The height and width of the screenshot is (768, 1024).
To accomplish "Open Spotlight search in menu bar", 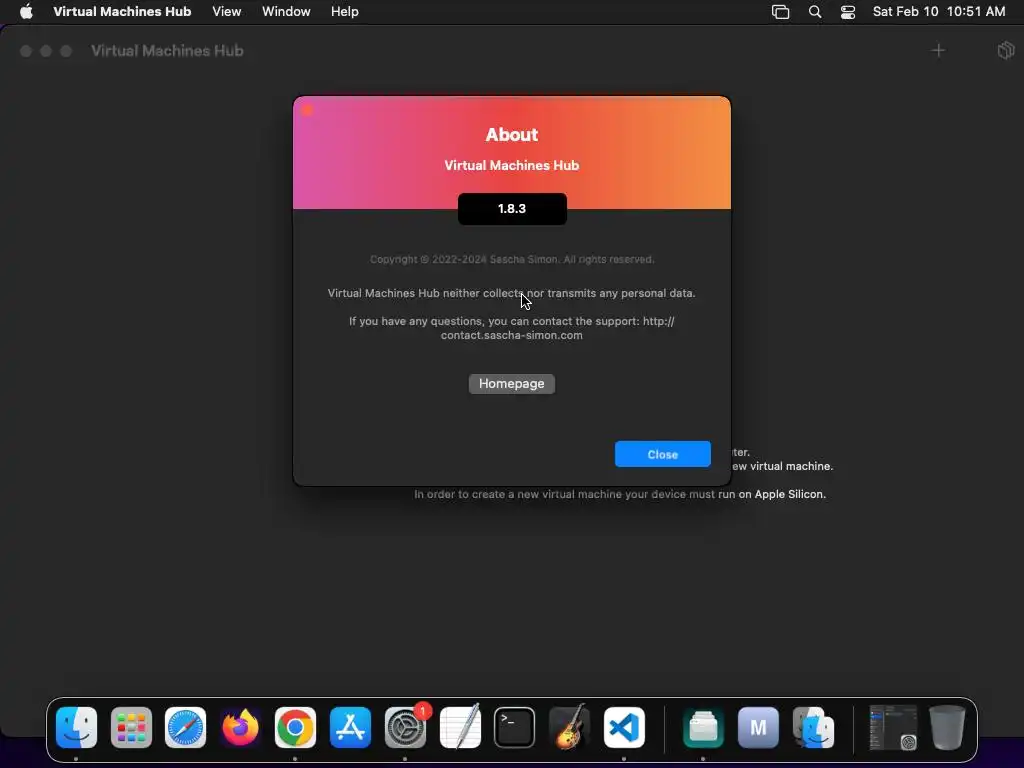I will [814, 12].
